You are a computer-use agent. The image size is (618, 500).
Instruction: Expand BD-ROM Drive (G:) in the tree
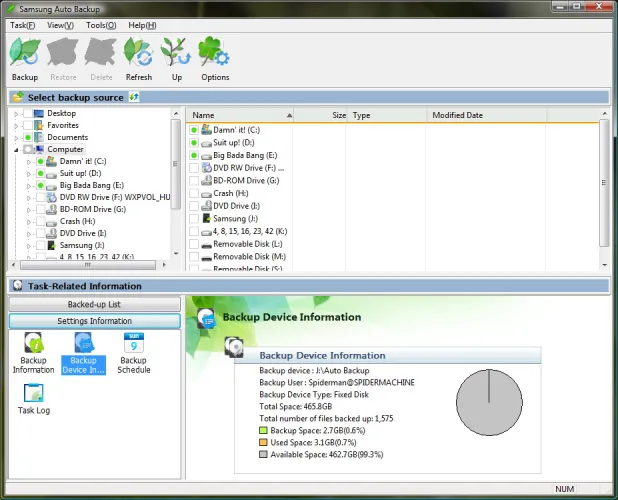28,210
